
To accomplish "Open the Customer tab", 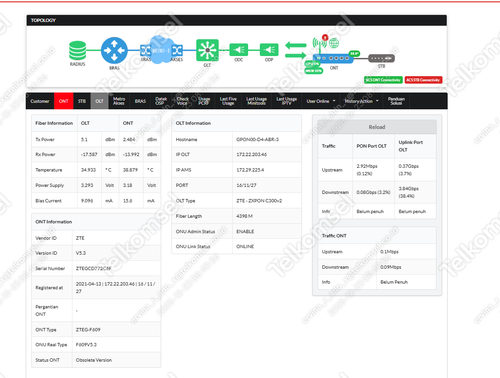I will [40, 101].
